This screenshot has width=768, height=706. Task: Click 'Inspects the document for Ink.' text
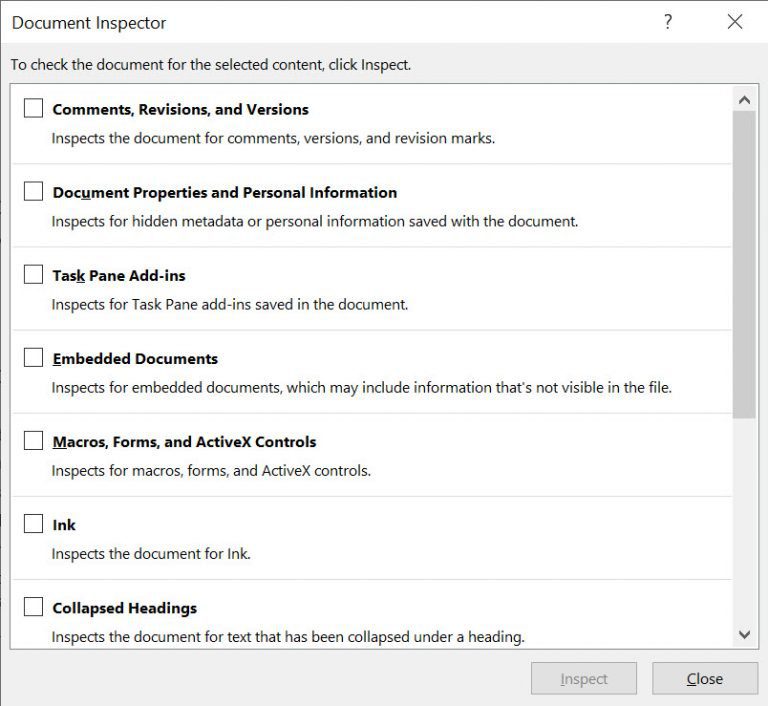pos(151,554)
